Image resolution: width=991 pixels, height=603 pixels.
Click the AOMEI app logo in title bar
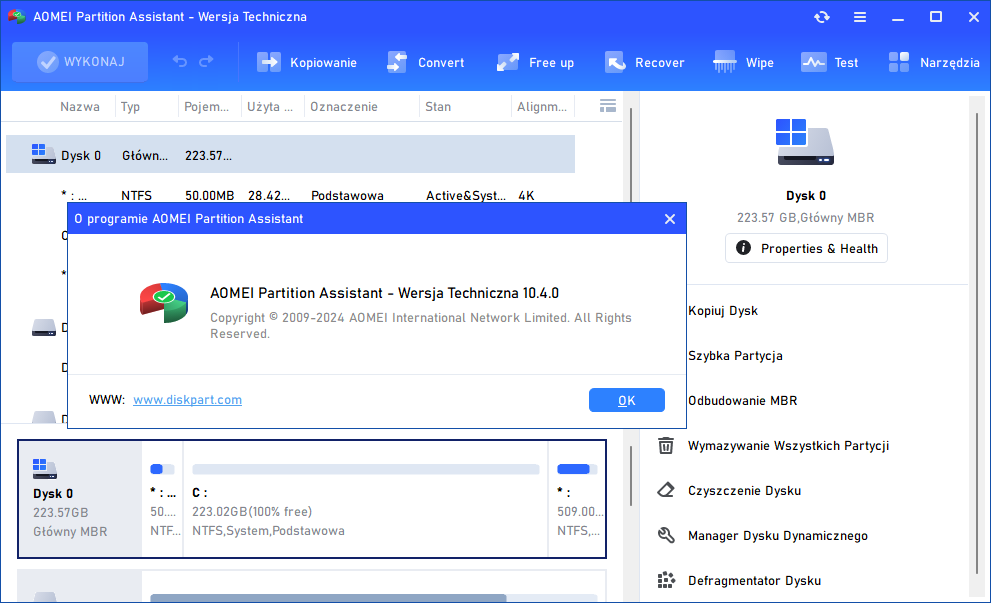16,16
